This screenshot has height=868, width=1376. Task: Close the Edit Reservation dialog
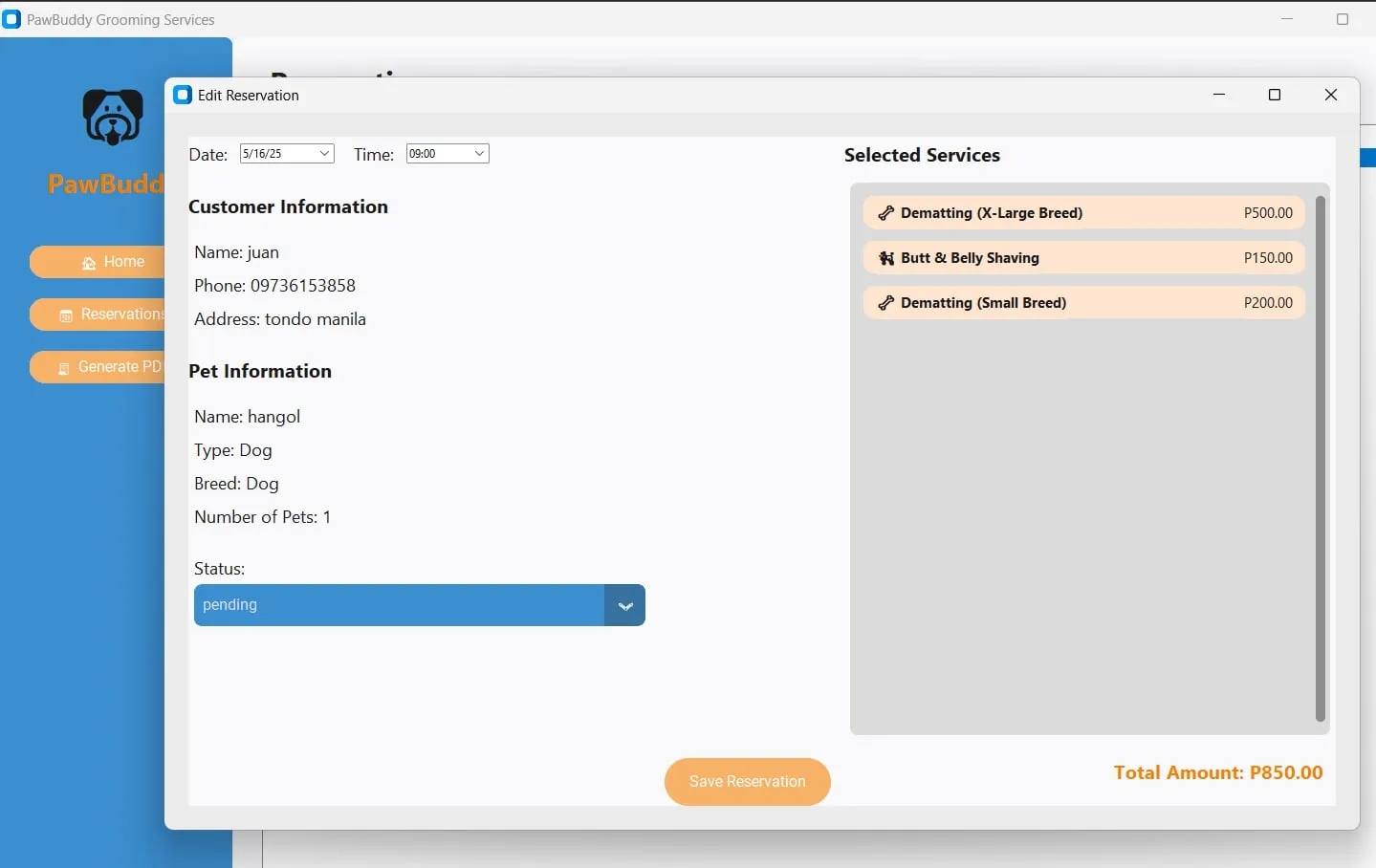tap(1331, 95)
